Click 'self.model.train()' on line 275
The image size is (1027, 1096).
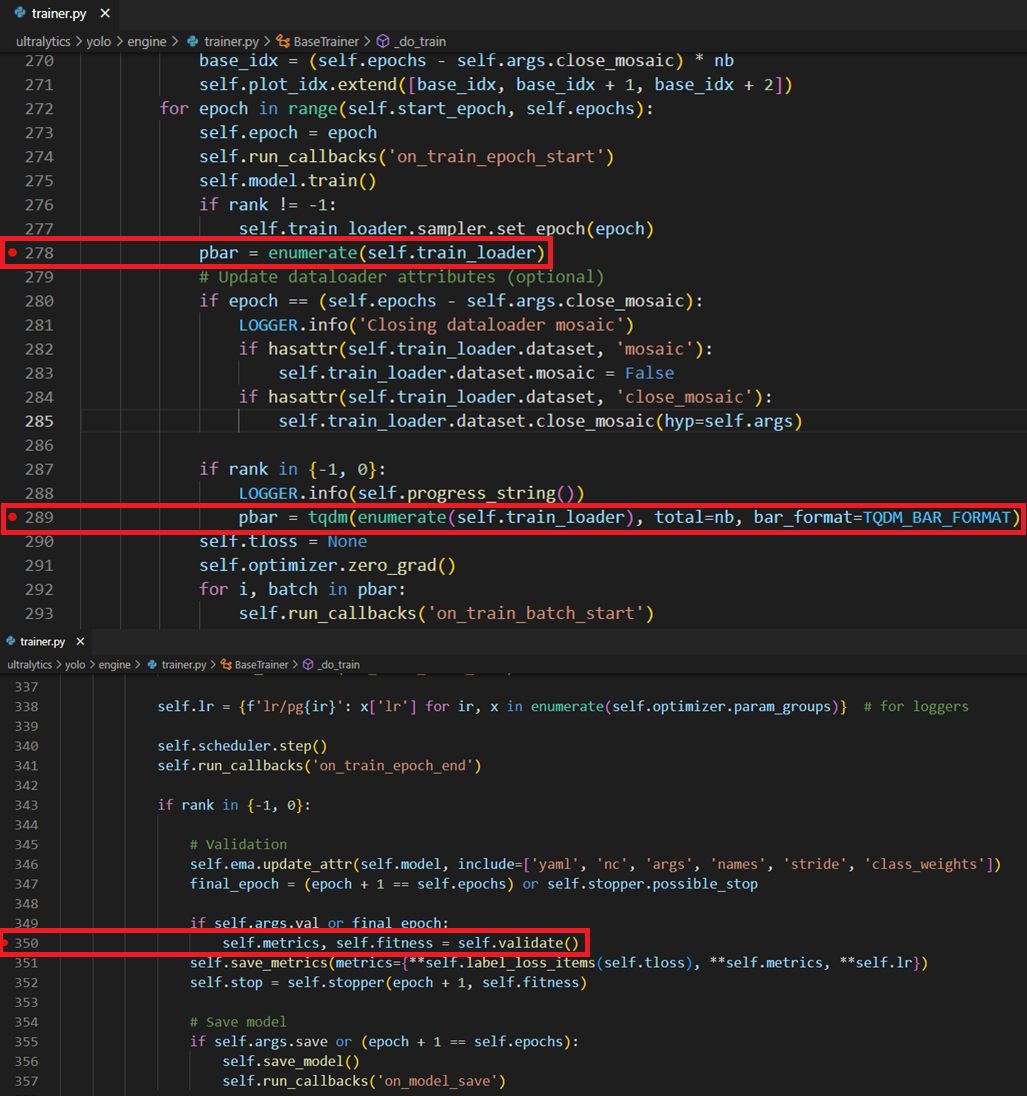pyautogui.click(x=288, y=181)
